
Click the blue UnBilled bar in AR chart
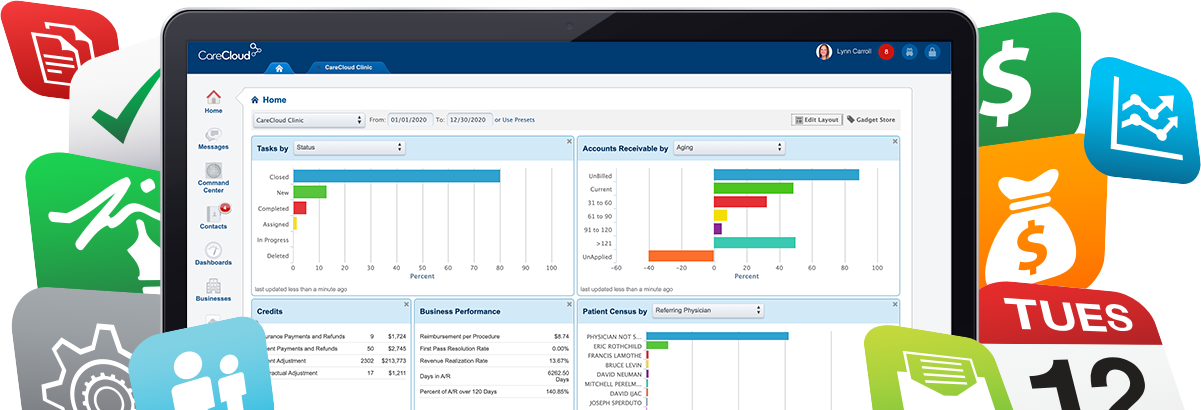pos(786,174)
